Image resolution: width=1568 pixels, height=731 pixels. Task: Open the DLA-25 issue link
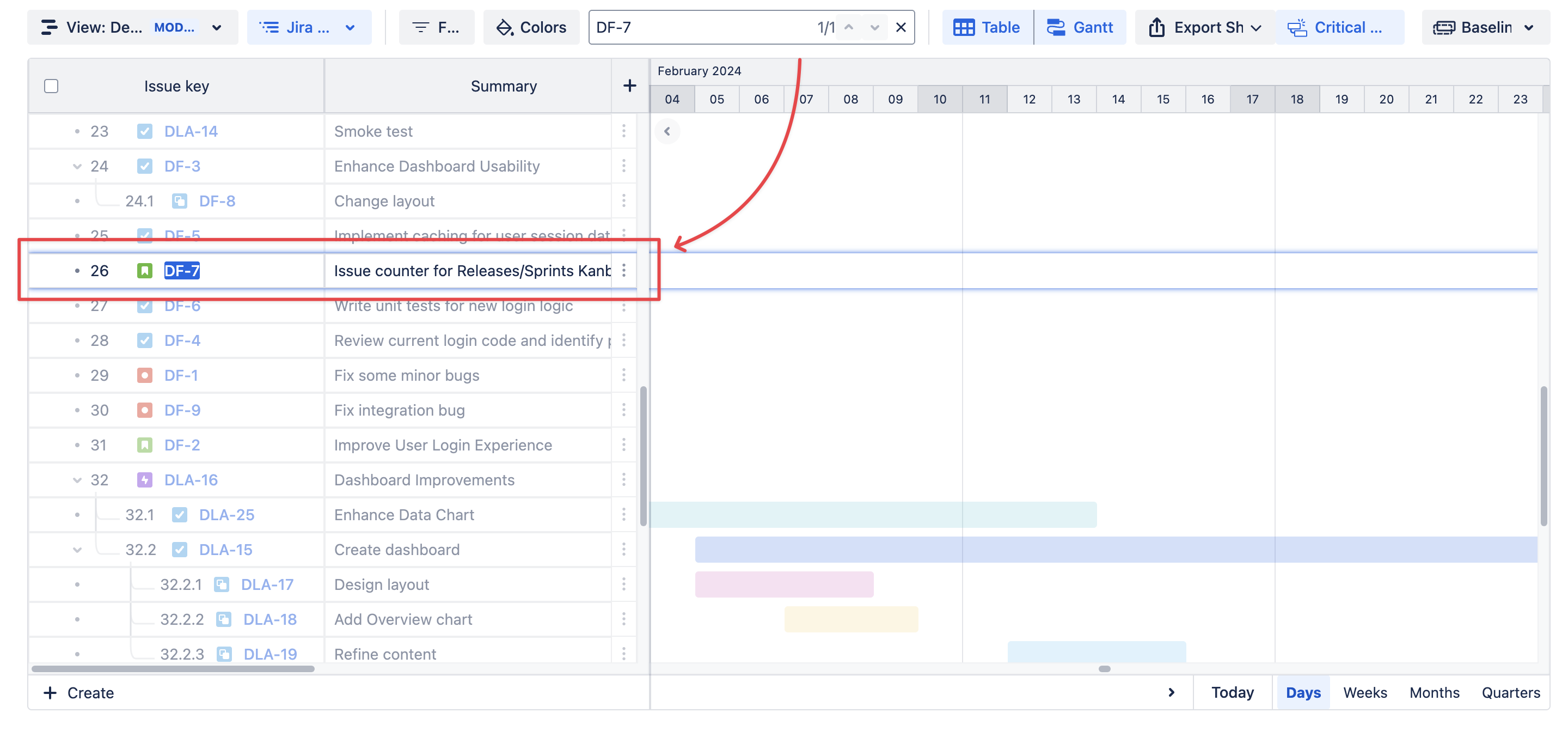[x=226, y=515]
